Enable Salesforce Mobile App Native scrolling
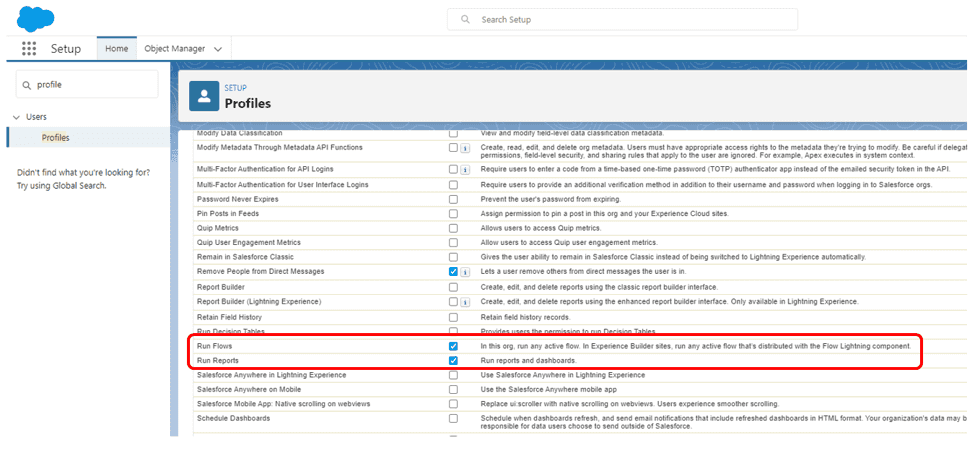The image size is (975, 461). coord(453,404)
